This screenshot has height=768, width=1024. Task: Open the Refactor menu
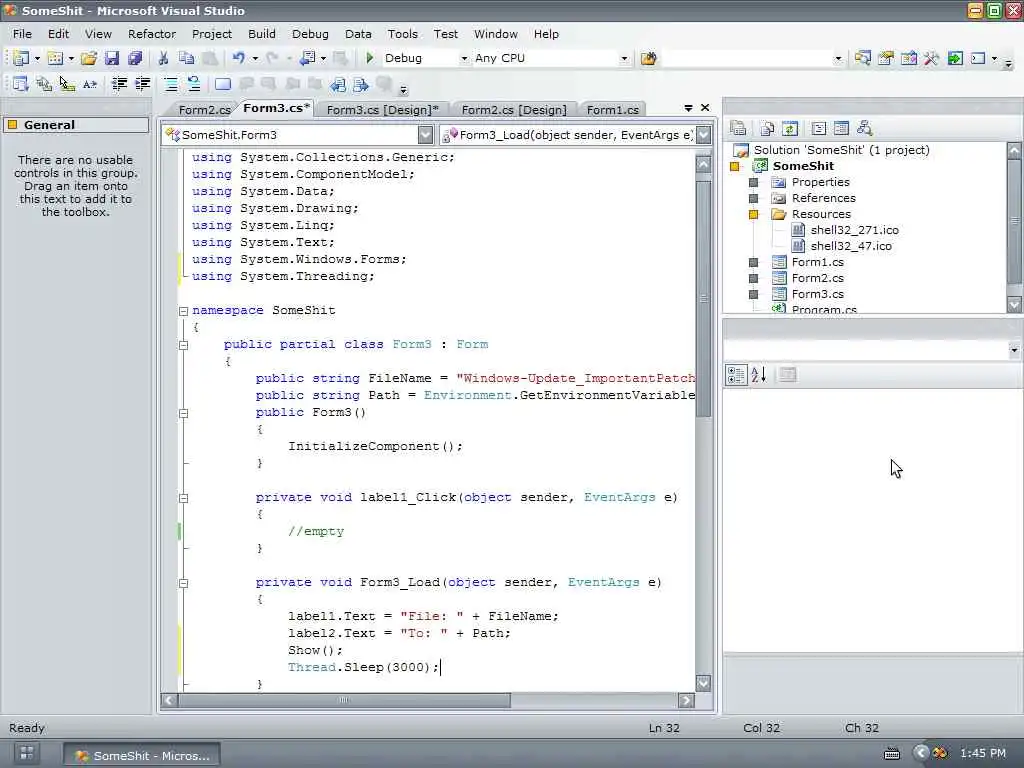click(152, 34)
